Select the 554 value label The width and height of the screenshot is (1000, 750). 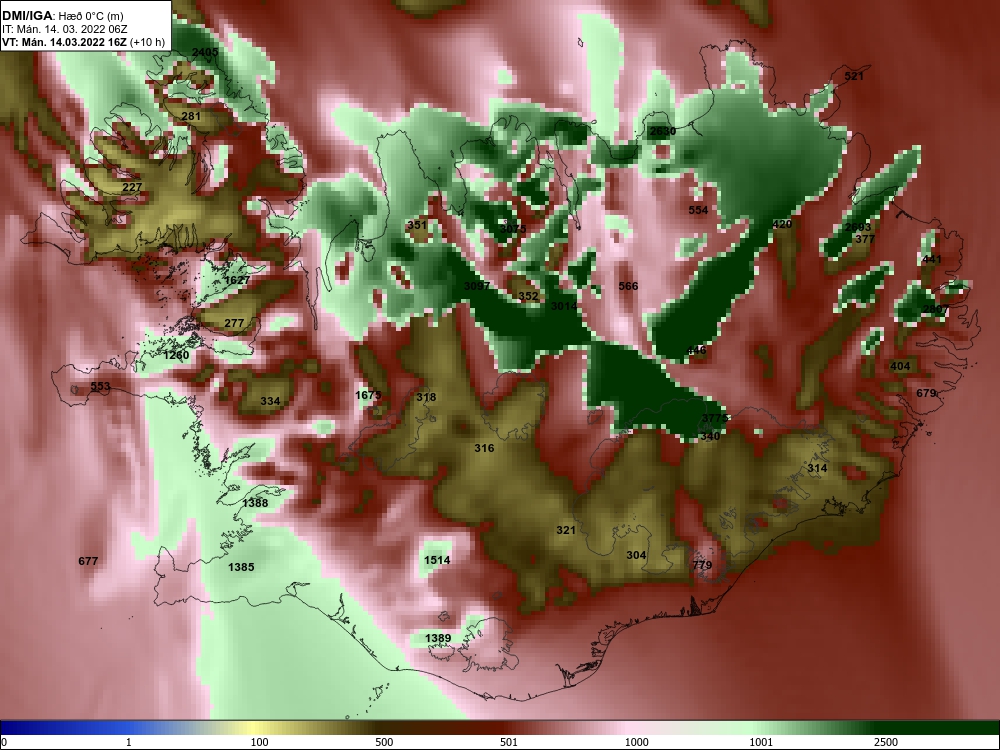698,210
